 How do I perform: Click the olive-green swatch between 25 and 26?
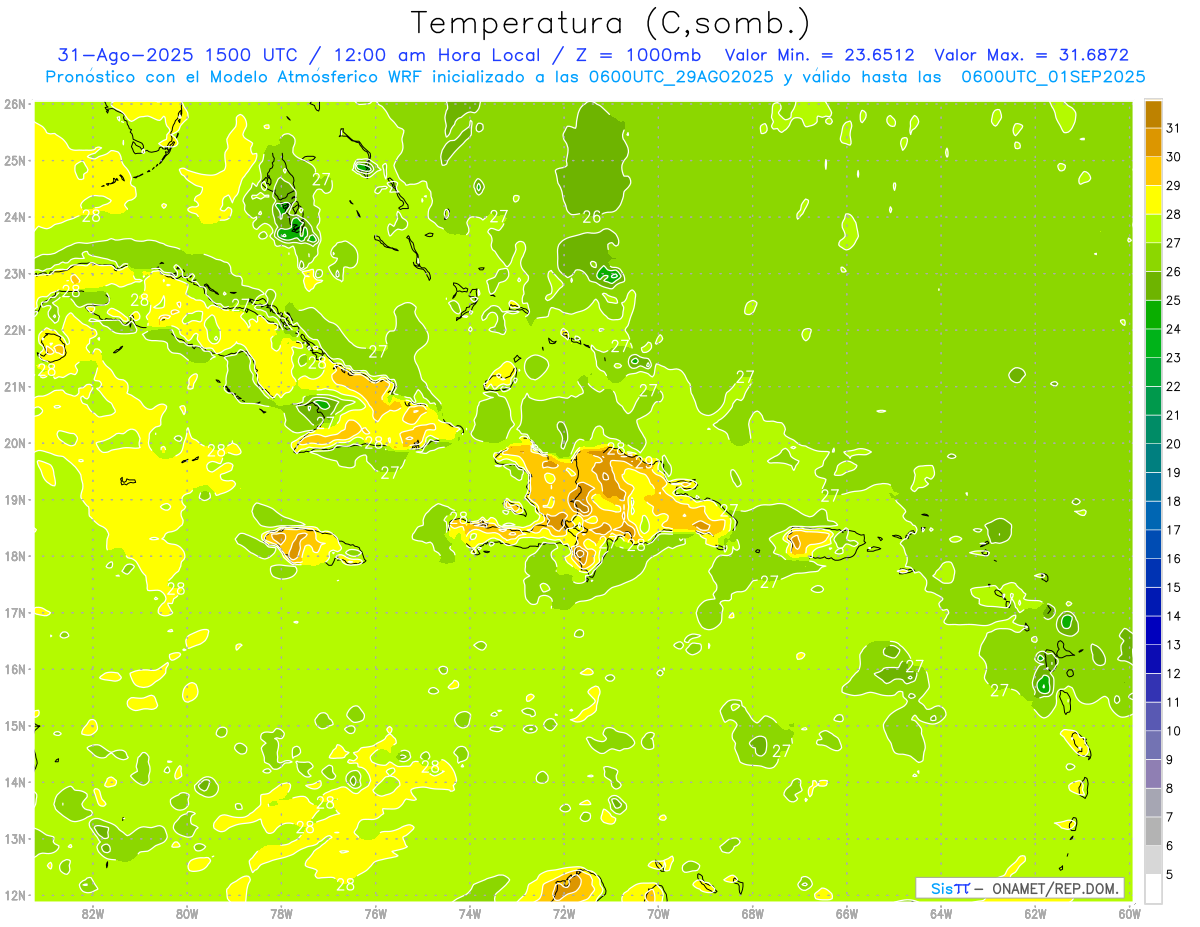tap(1153, 286)
